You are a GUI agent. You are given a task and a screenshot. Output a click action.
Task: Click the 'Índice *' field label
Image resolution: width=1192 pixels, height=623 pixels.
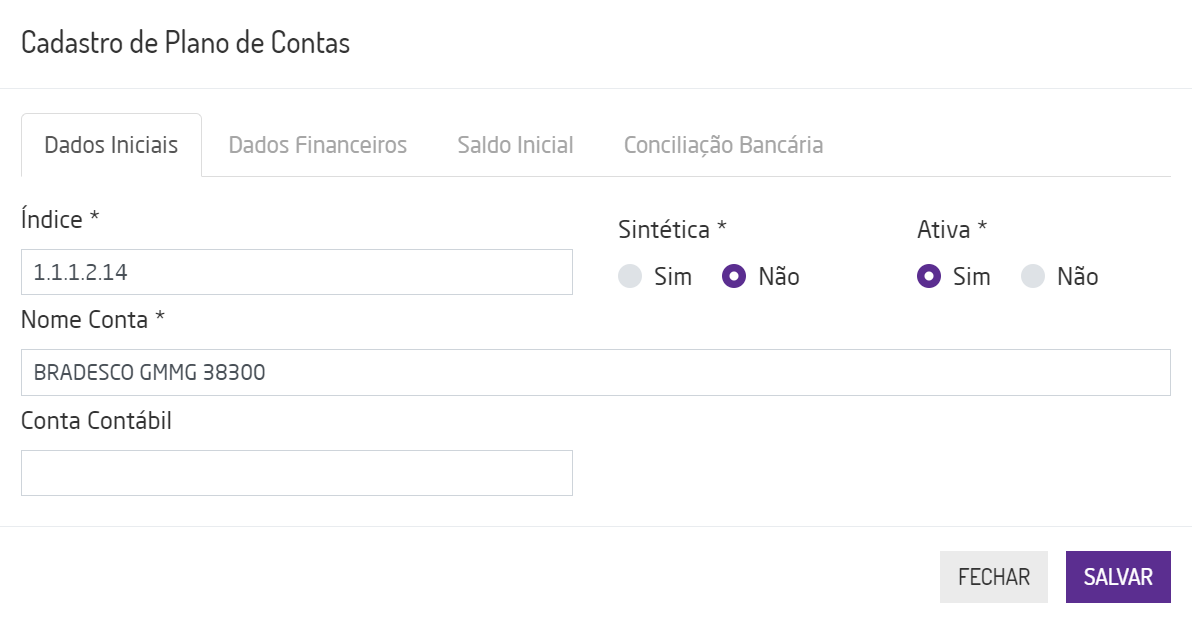(60, 220)
